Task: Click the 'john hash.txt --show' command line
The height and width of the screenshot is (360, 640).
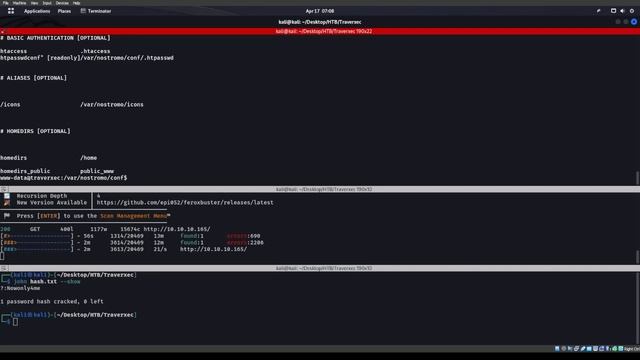Action: [47, 282]
